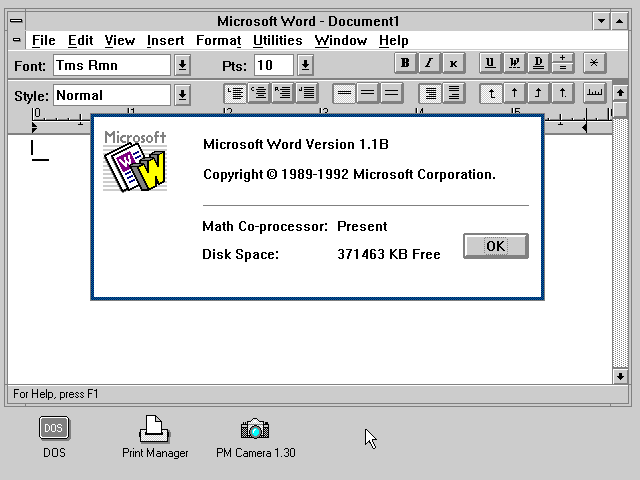Viewport: 640px width, 480px height.
Task: Click the Microsoft Word logo in dialog
Action: point(135,161)
